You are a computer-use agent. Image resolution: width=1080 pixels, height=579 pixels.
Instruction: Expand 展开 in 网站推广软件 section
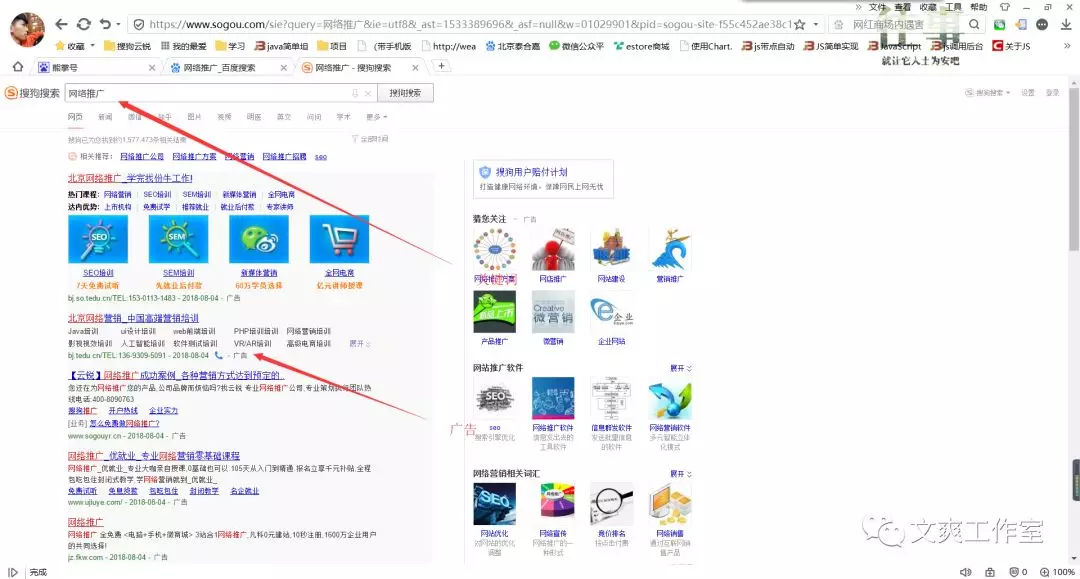tap(681, 368)
